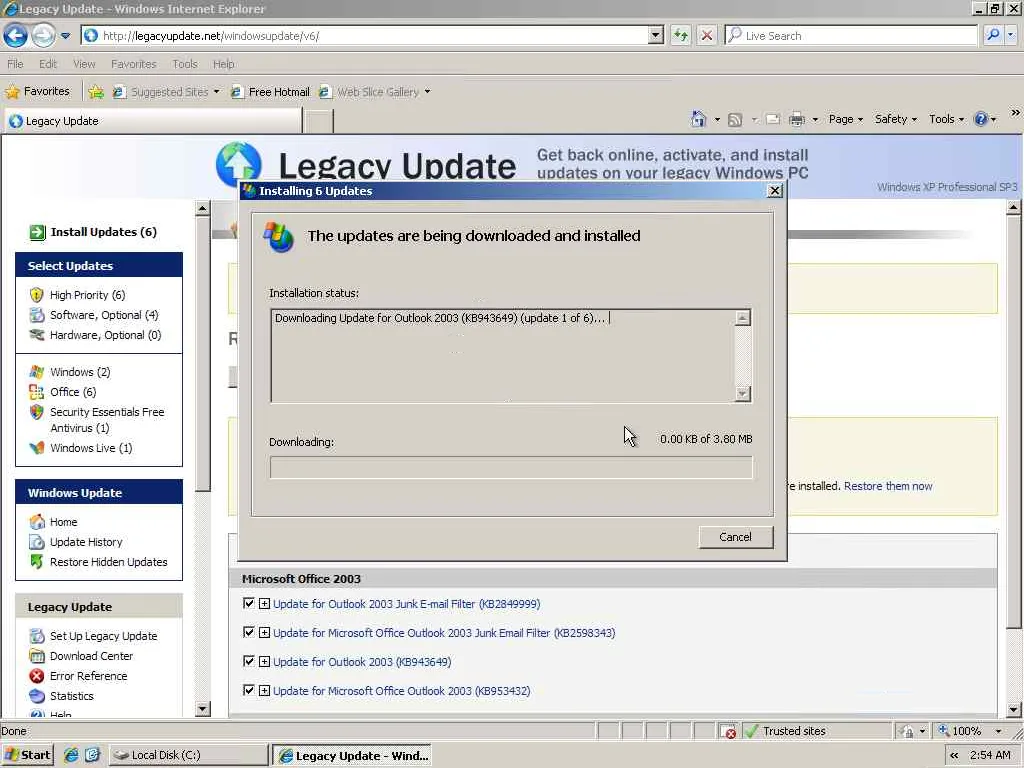Click the IE Back navigation button
Image resolution: width=1024 pixels, height=768 pixels.
[15, 35]
